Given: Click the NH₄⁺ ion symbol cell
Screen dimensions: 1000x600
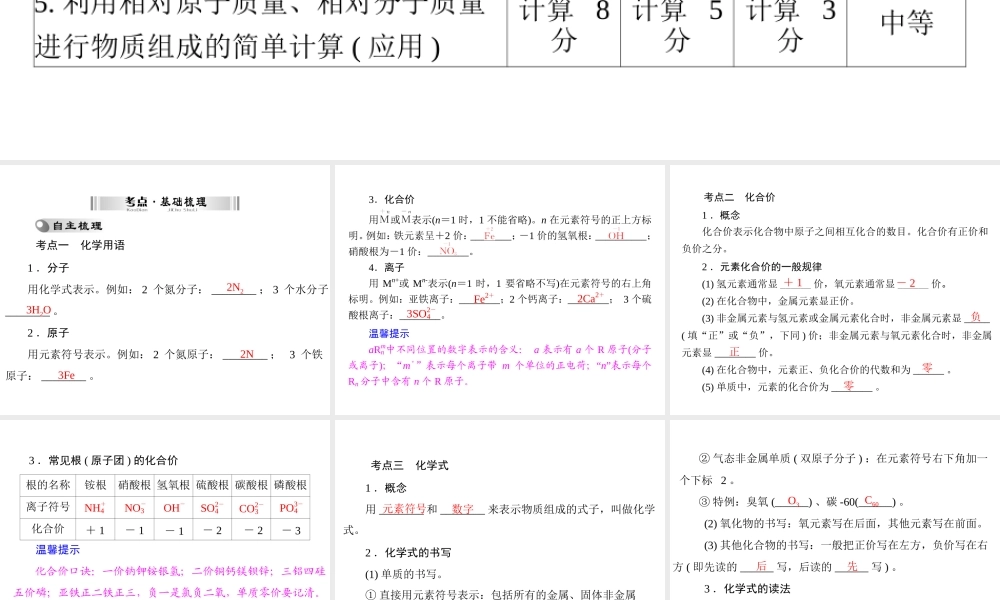Looking at the screenshot, I should tap(95, 508).
